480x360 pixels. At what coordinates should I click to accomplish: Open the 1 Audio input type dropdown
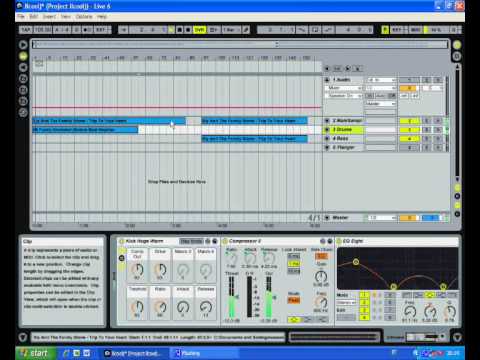pyautogui.click(x=381, y=80)
